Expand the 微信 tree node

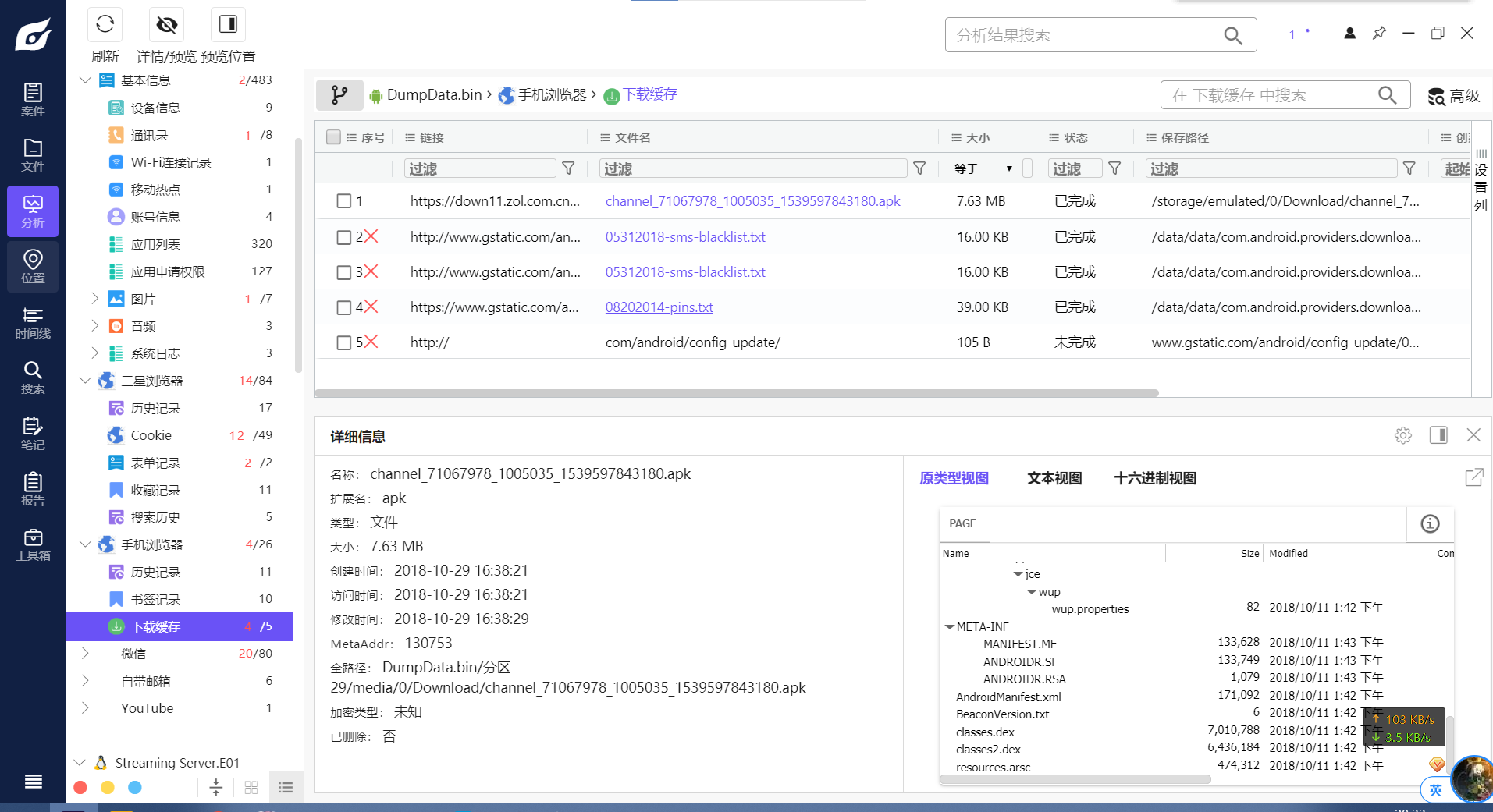pos(85,654)
